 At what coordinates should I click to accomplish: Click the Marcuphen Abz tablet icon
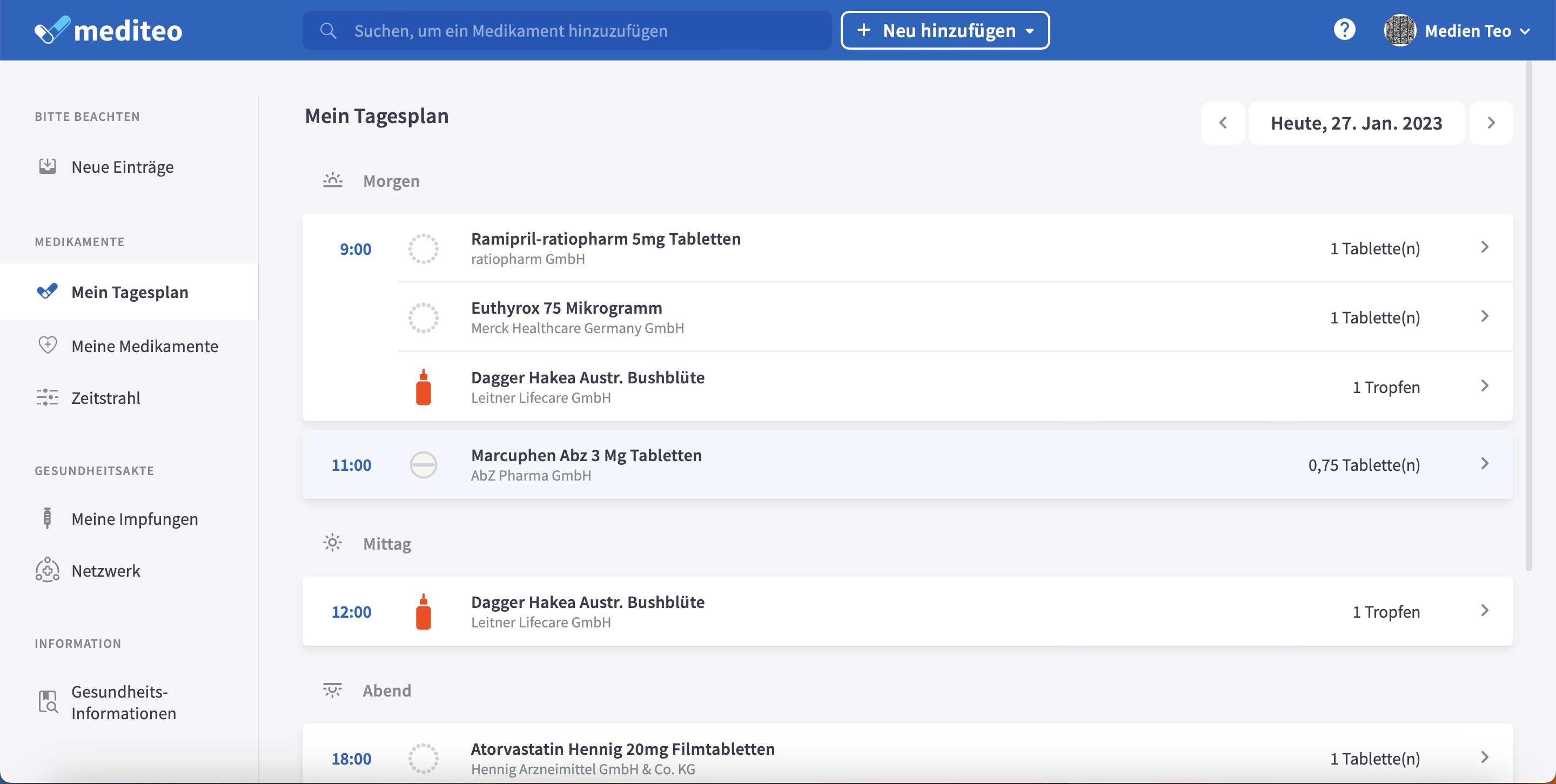(424, 465)
